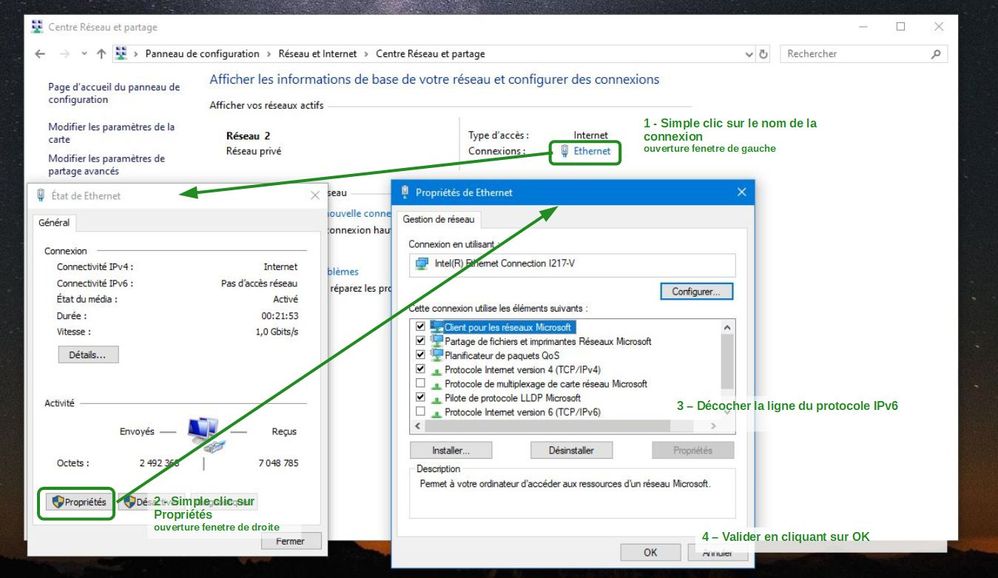
Task: Uncheck Protocole Internet version 4 (TCP/IPv4)
Action: click(x=420, y=369)
